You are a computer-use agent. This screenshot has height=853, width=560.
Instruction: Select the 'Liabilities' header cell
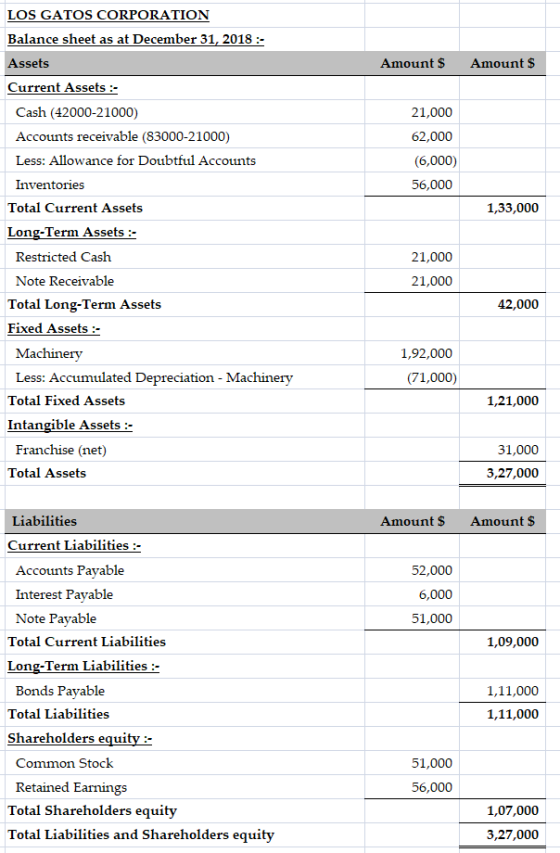44,521
